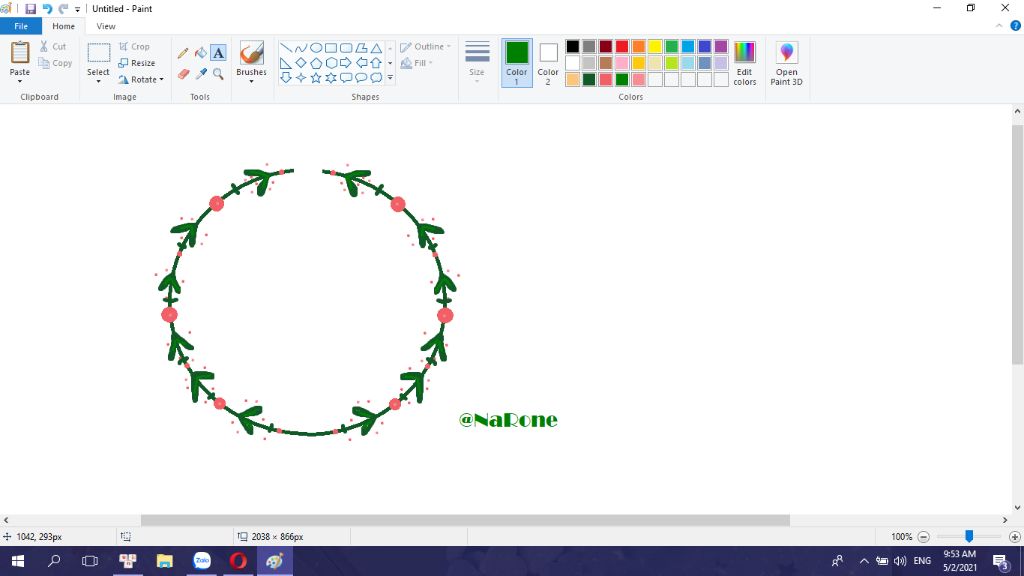Viewport: 1024px width, 576px height.
Task: Switch to the View tab
Action: pos(106,26)
